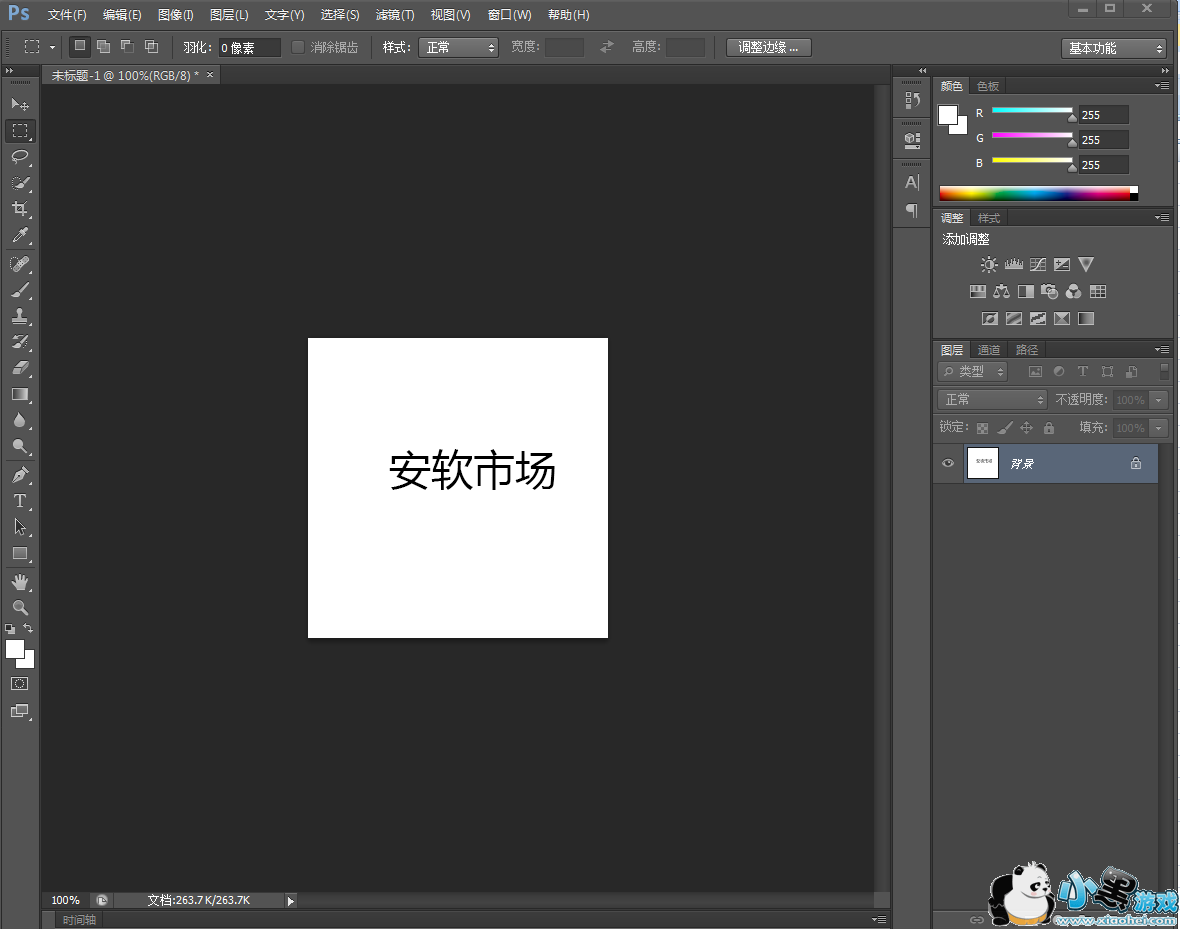Open the 滤镜(T) menu
The image size is (1180, 929).
395,15
